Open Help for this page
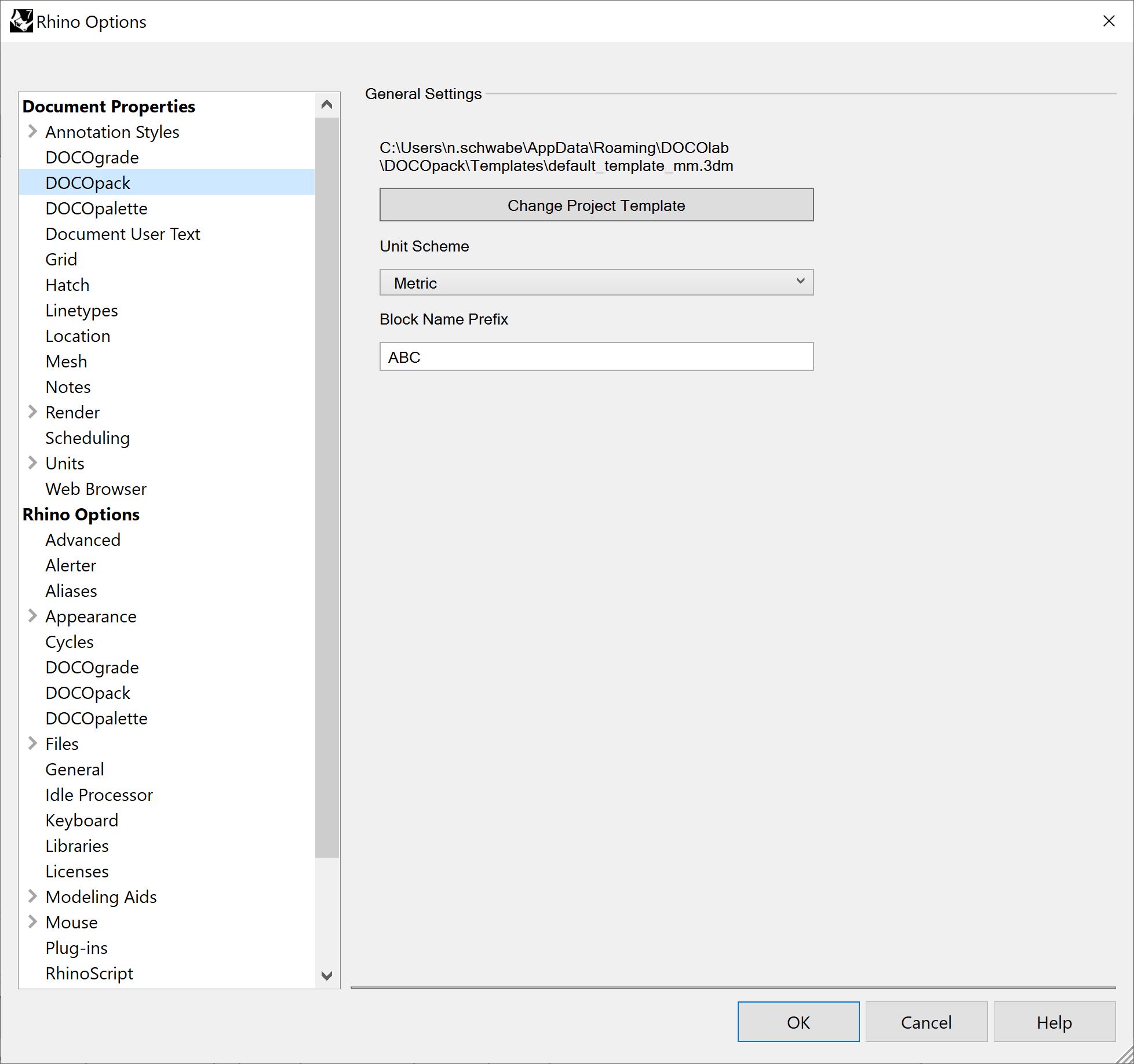The height and width of the screenshot is (1064, 1134). 1054,1022
